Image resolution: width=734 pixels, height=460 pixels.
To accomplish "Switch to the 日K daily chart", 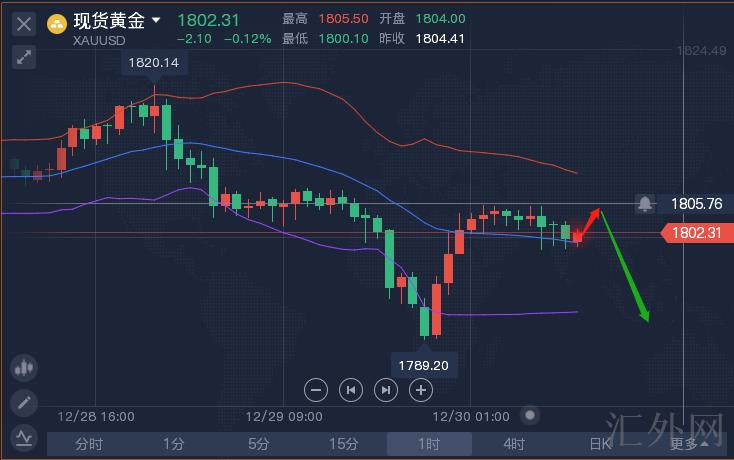I will pos(600,444).
